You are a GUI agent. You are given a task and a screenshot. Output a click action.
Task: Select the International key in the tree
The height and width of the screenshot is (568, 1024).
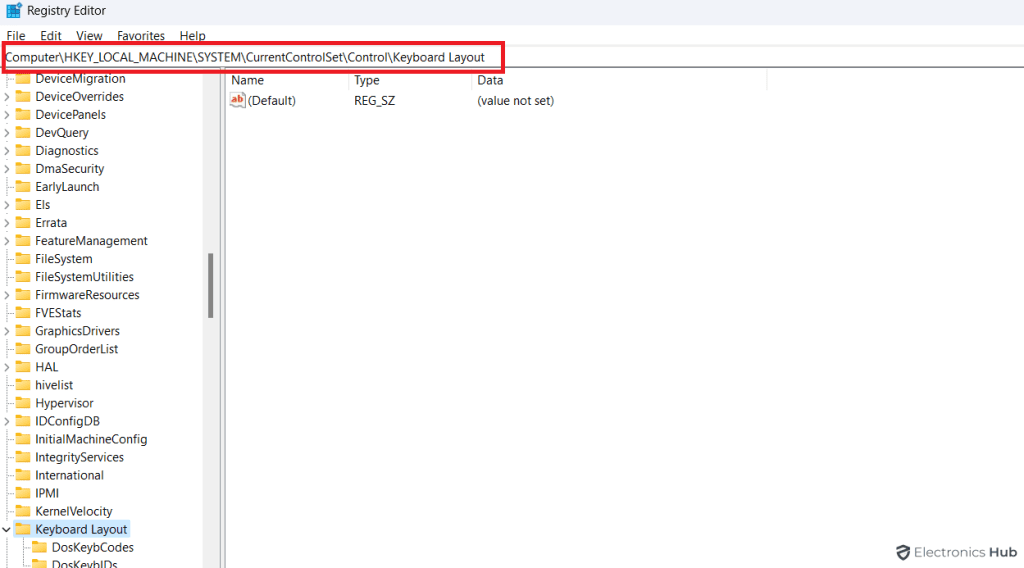click(x=69, y=475)
